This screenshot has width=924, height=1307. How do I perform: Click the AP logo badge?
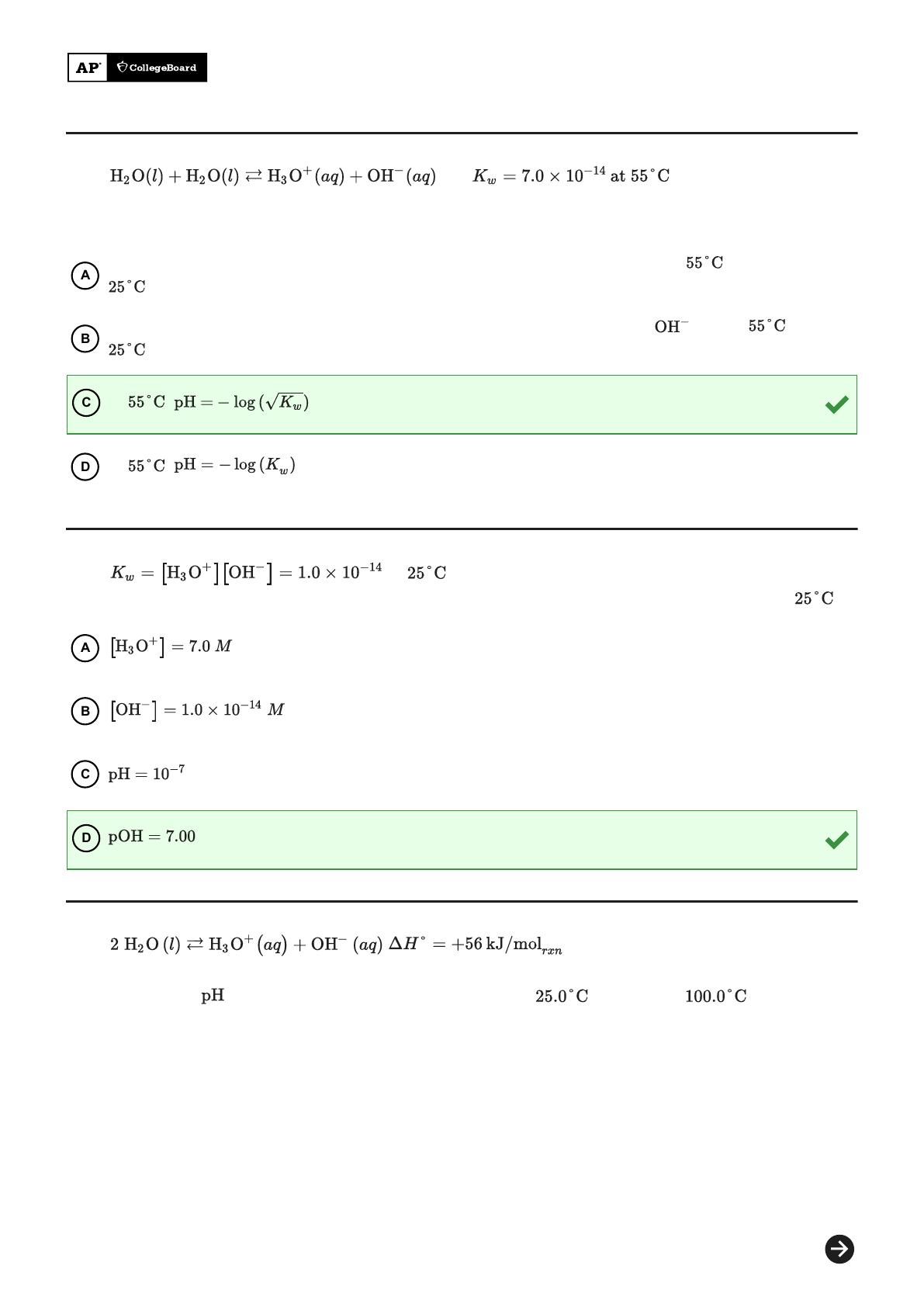point(88,68)
